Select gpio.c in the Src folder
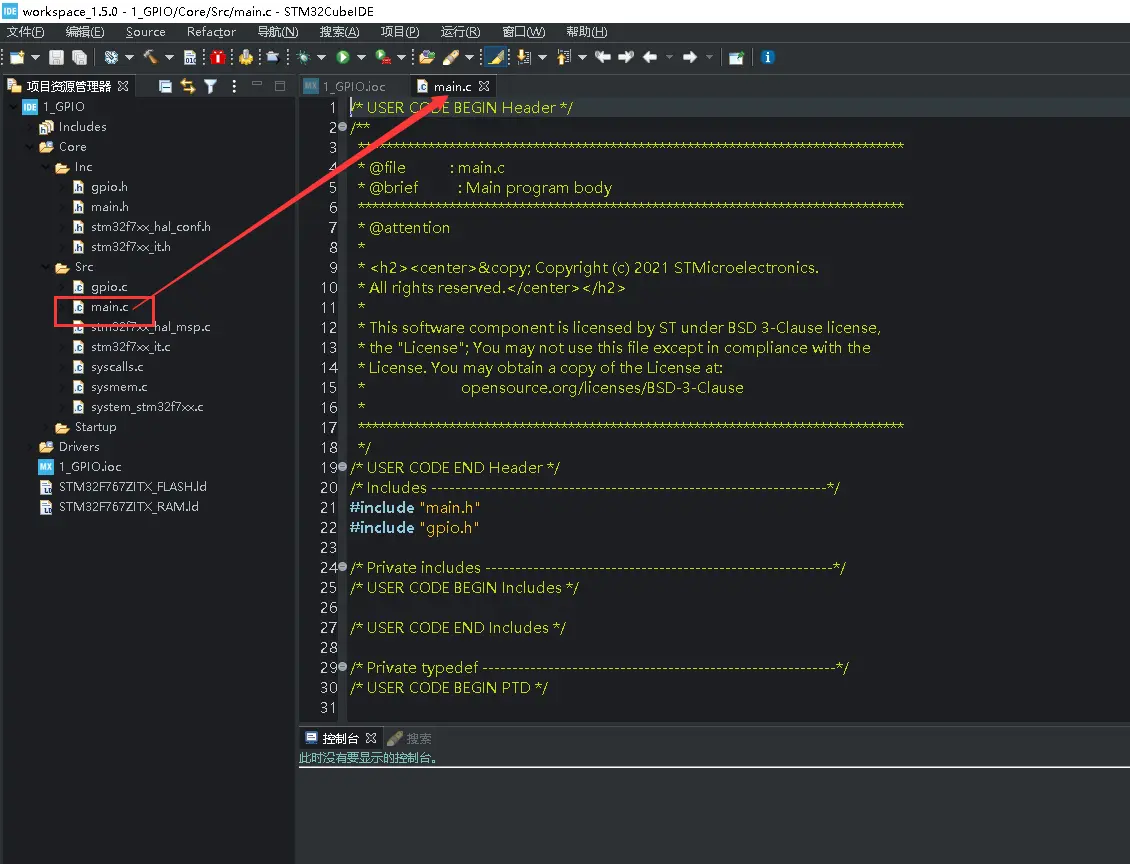The height and width of the screenshot is (864, 1130). click(108, 287)
